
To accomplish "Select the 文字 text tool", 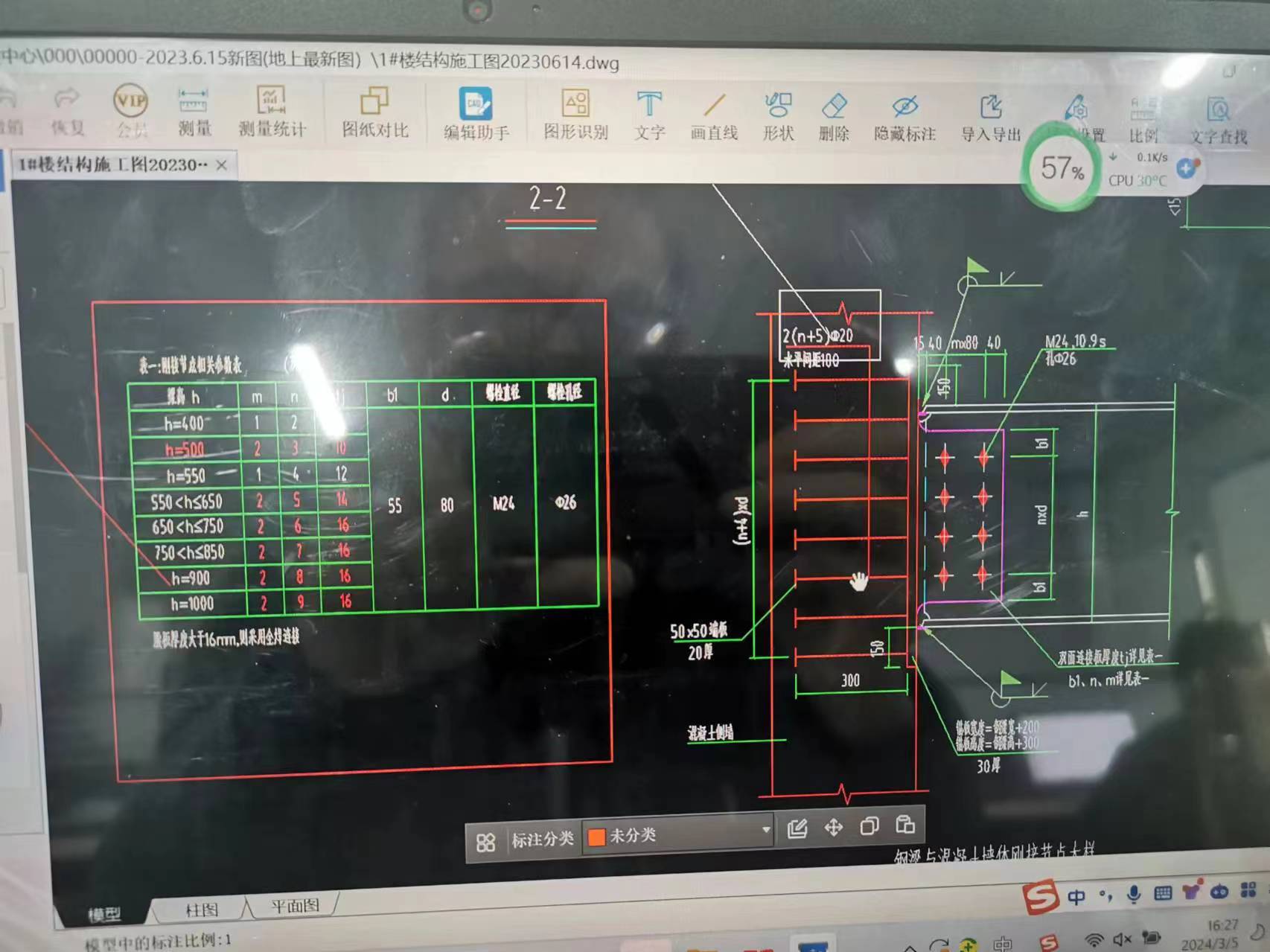I will 649,115.
